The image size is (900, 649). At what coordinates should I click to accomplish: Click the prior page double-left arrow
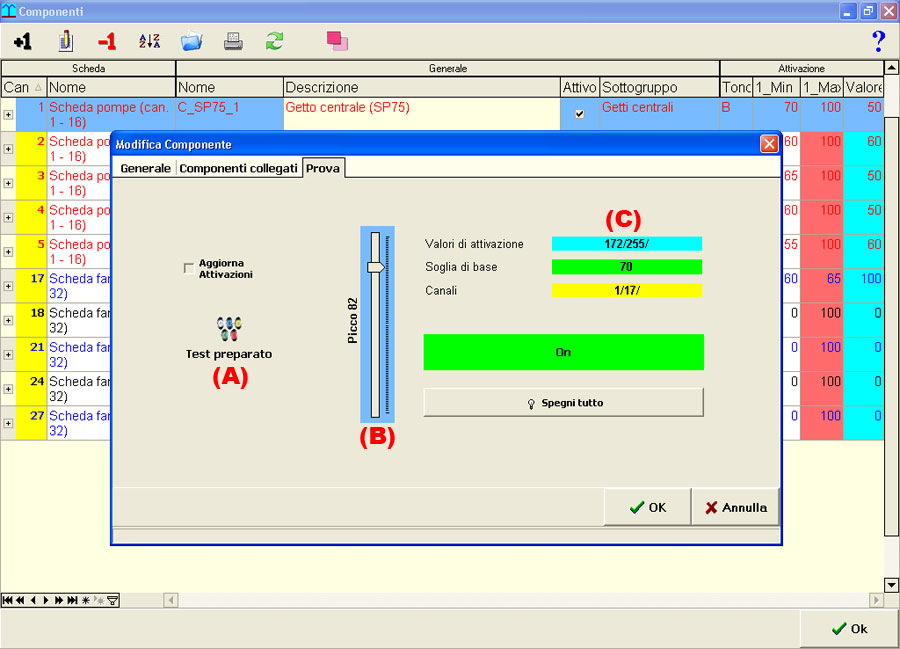(x=20, y=600)
